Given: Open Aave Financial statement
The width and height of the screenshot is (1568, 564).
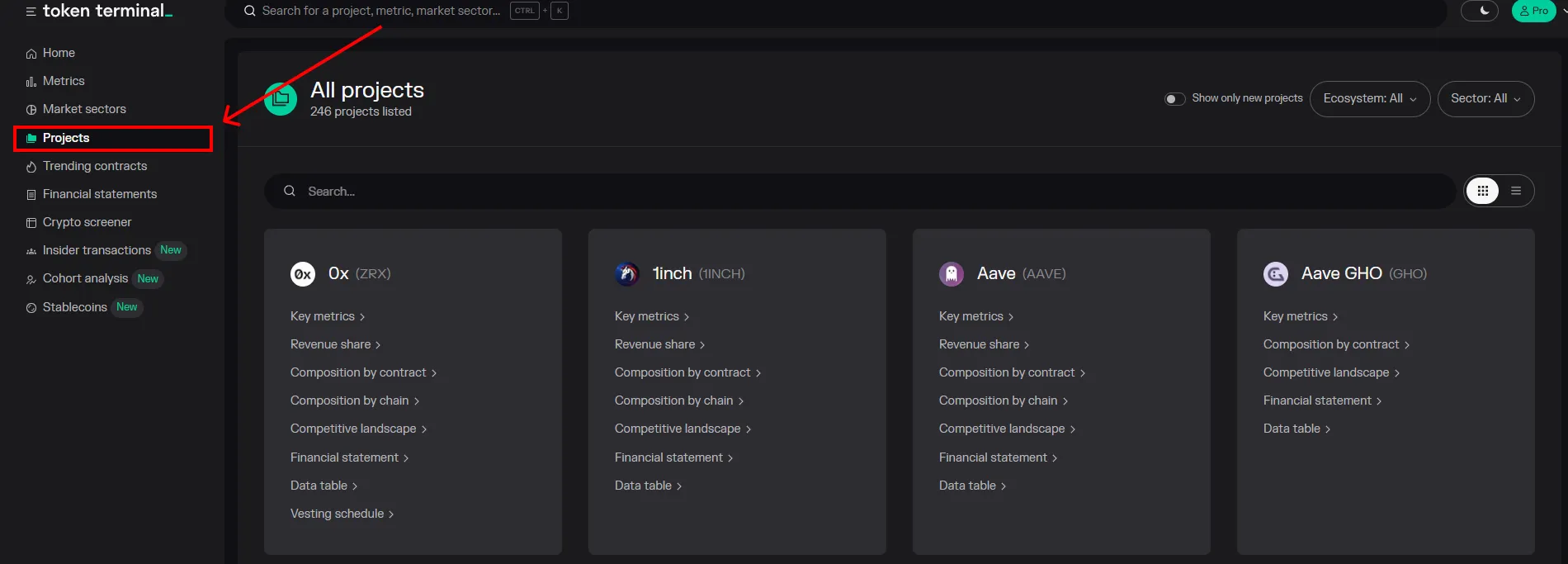Looking at the screenshot, I should [x=999, y=457].
